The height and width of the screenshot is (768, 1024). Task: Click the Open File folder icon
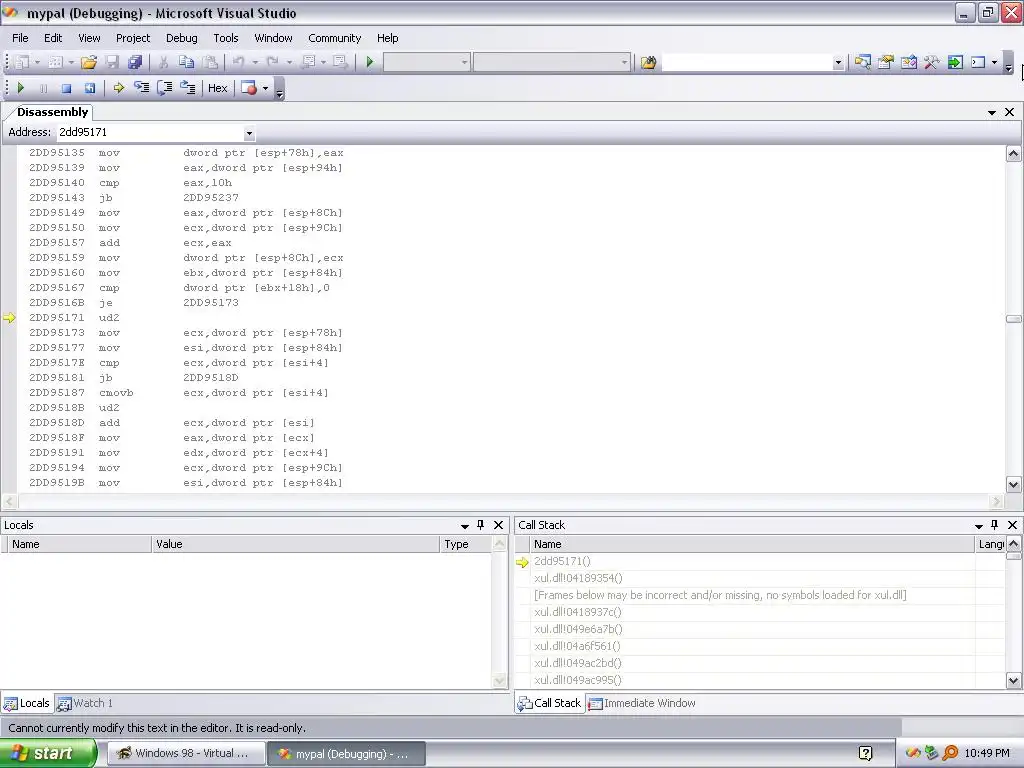click(89, 62)
